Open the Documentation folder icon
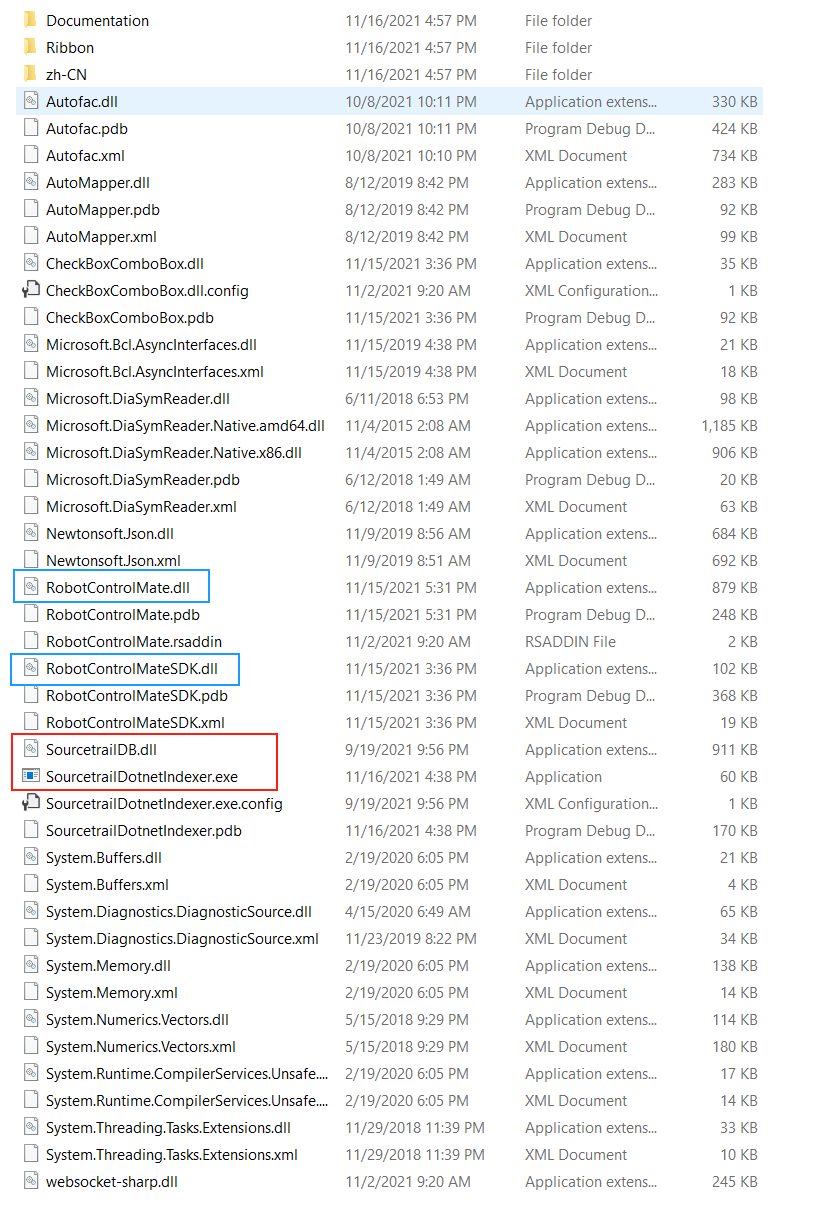Viewport: 837px width, 1216px height. (29, 20)
